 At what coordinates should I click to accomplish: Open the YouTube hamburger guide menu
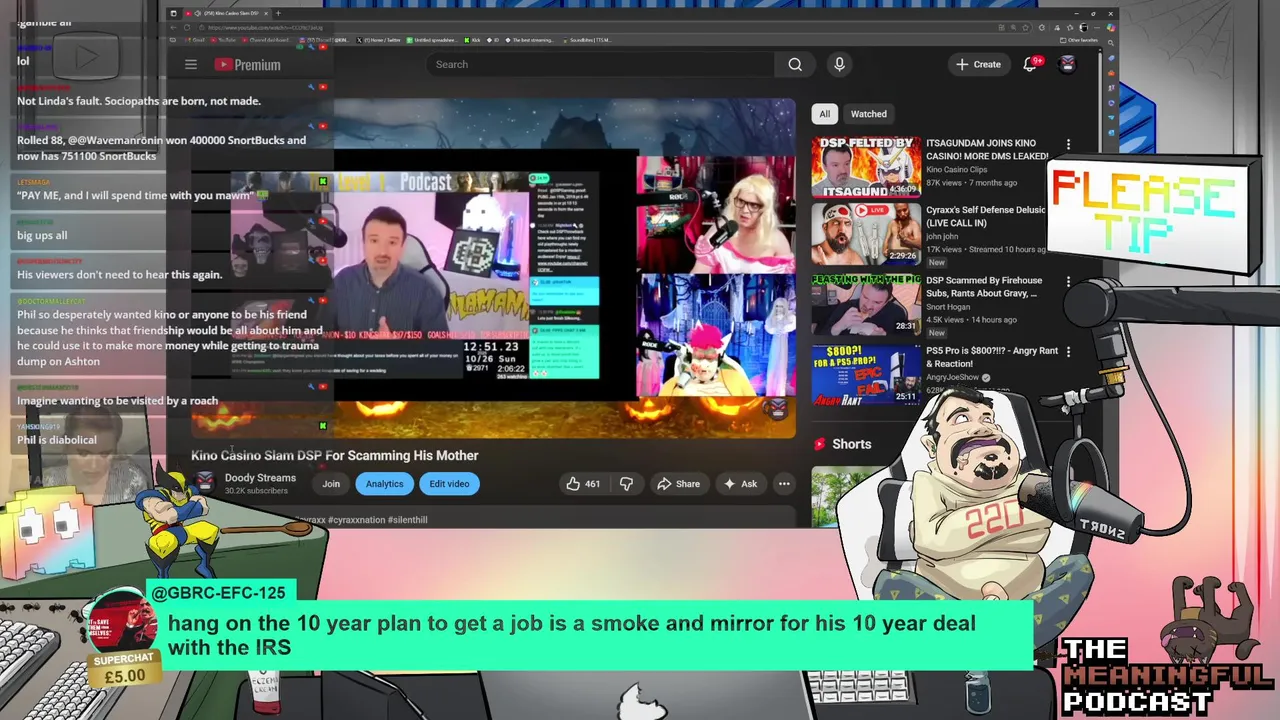coord(191,64)
